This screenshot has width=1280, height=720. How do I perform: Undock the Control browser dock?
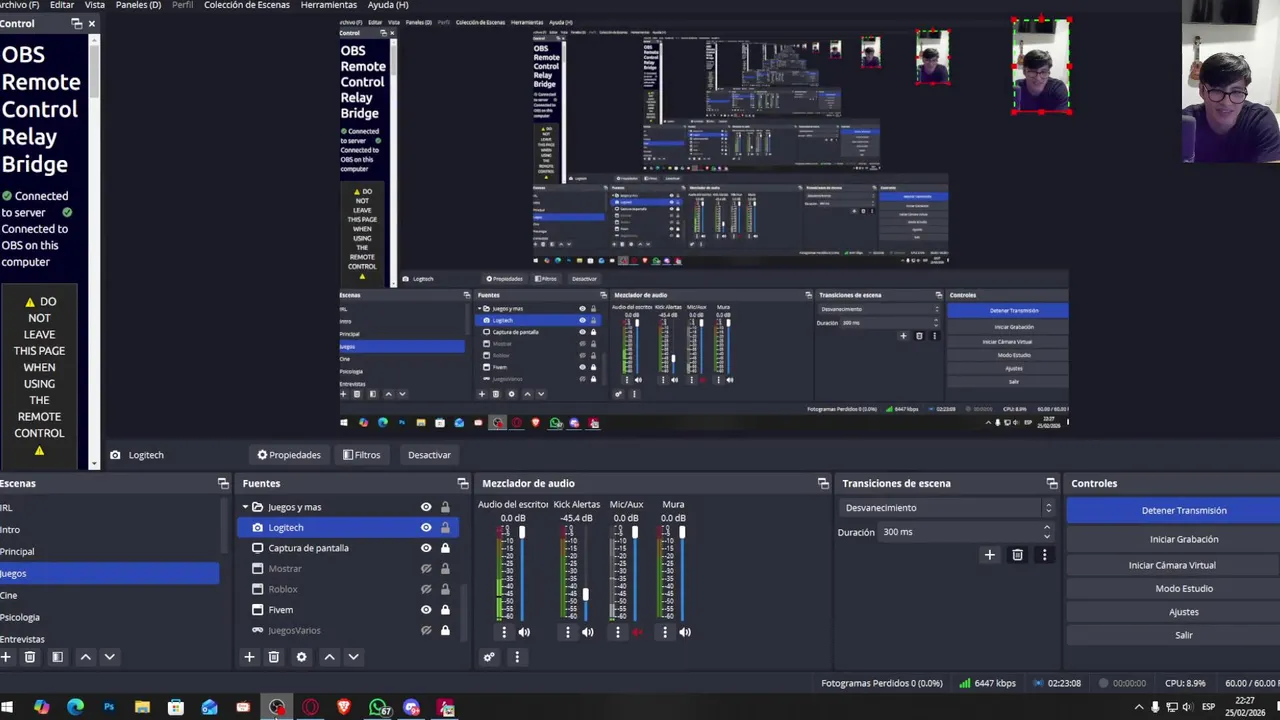pos(77,23)
